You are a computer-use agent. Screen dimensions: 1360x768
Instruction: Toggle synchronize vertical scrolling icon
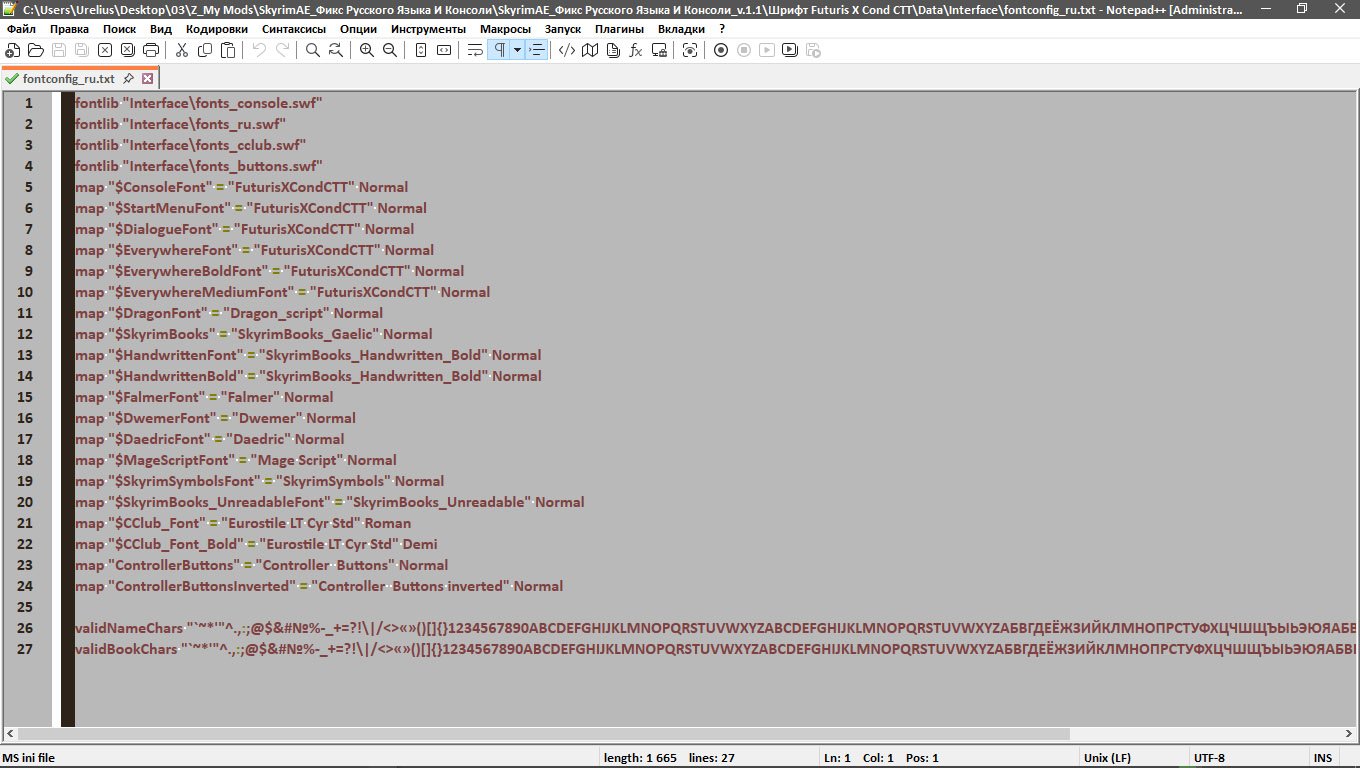click(x=421, y=50)
